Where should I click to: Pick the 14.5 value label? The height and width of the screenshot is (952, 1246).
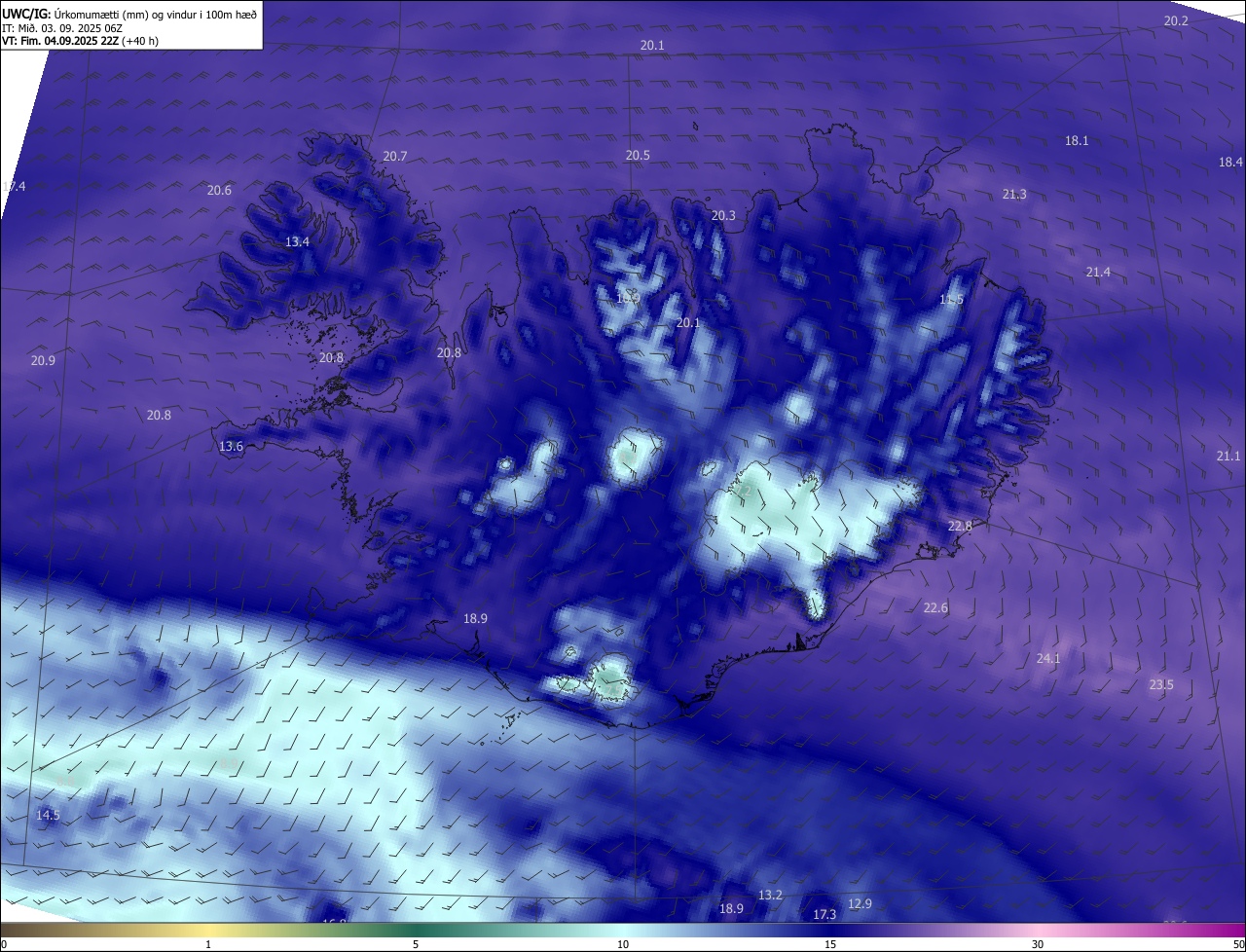[48, 815]
